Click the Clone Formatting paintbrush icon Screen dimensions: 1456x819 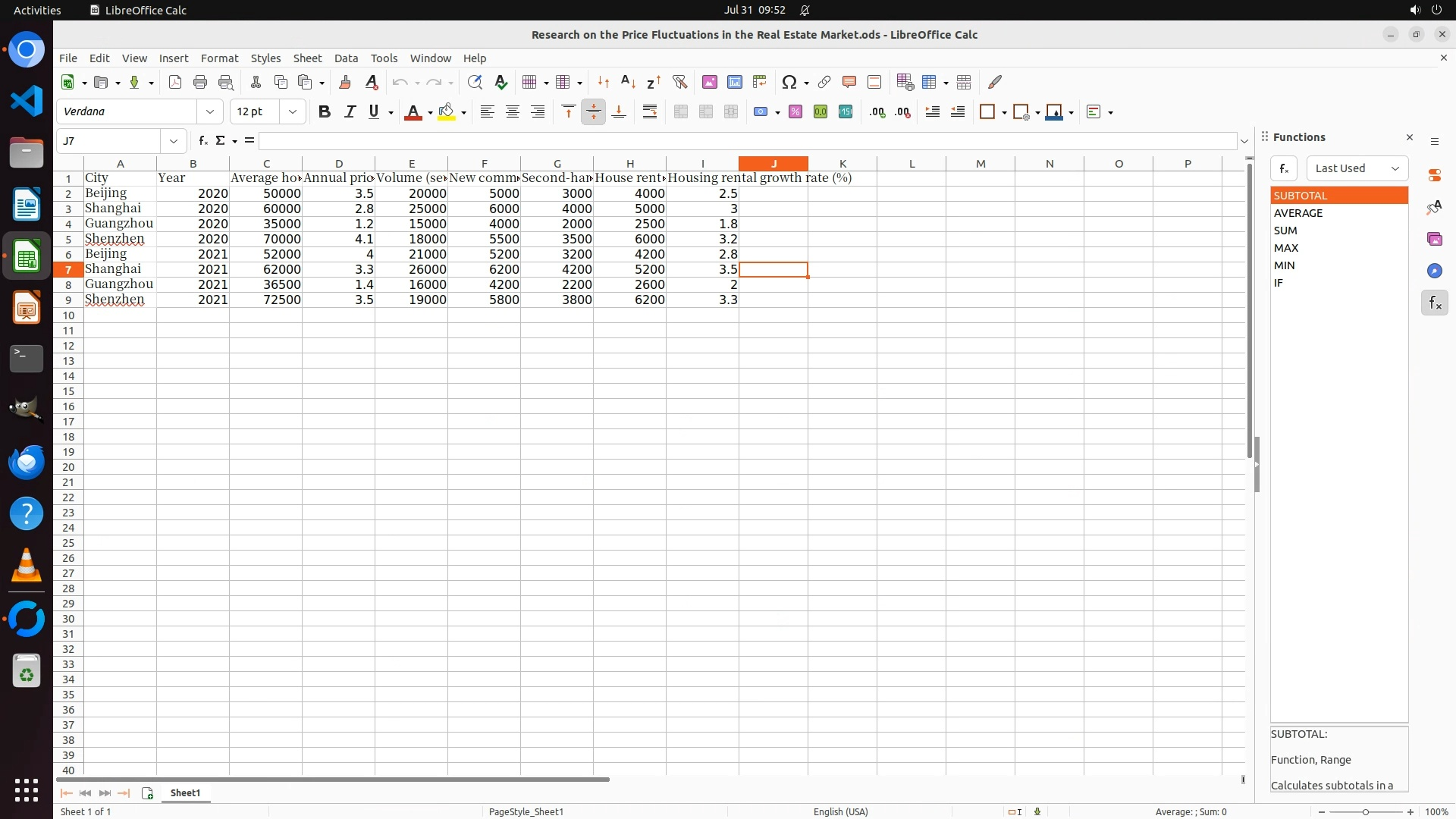(345, 82)
